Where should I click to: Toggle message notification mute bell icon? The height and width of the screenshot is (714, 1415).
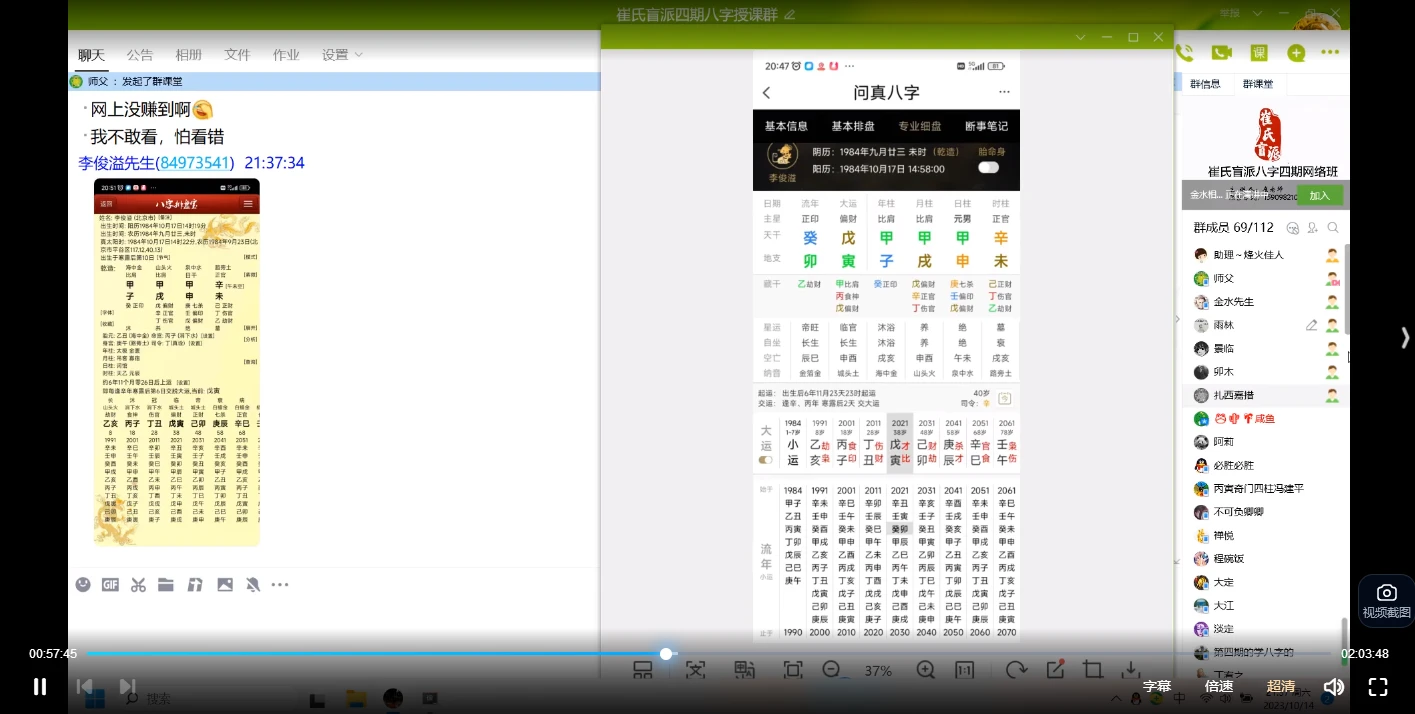(252, 584)
